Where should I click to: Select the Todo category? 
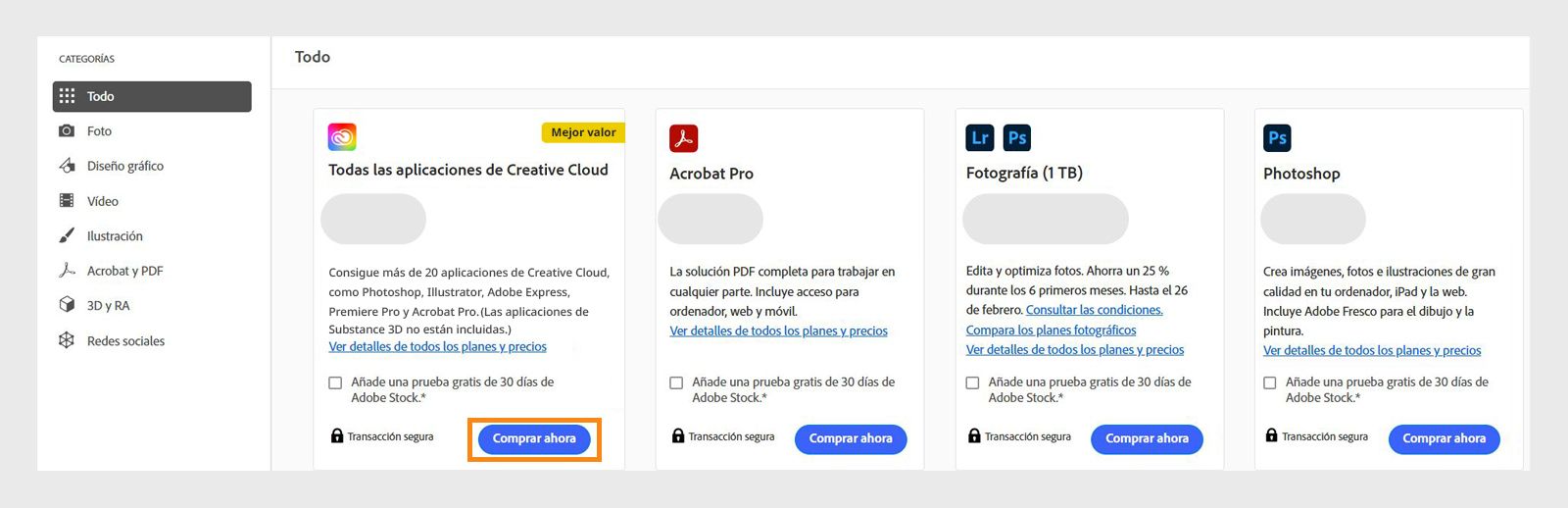click(x=152, y=96)
